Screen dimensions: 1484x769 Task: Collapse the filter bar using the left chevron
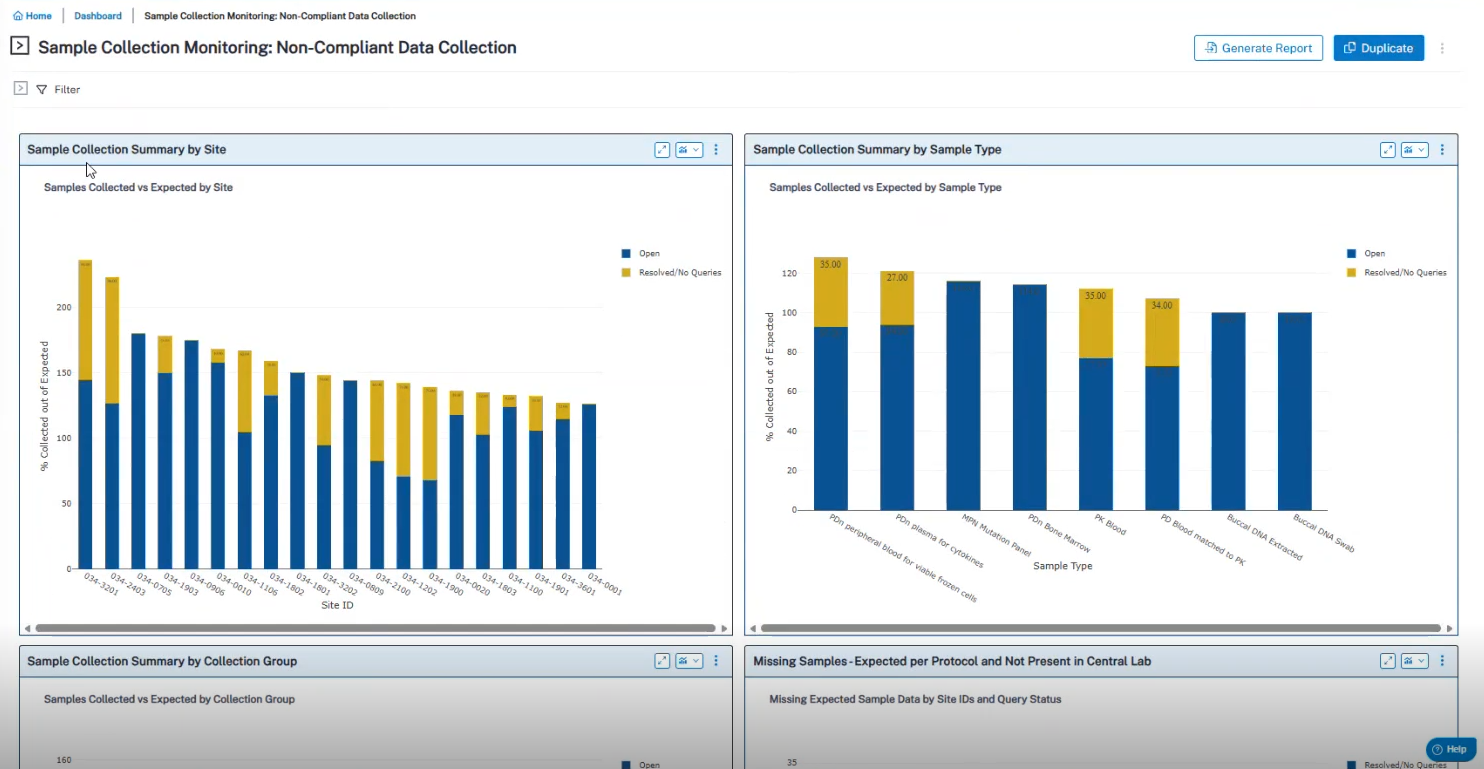pos(20,89)
